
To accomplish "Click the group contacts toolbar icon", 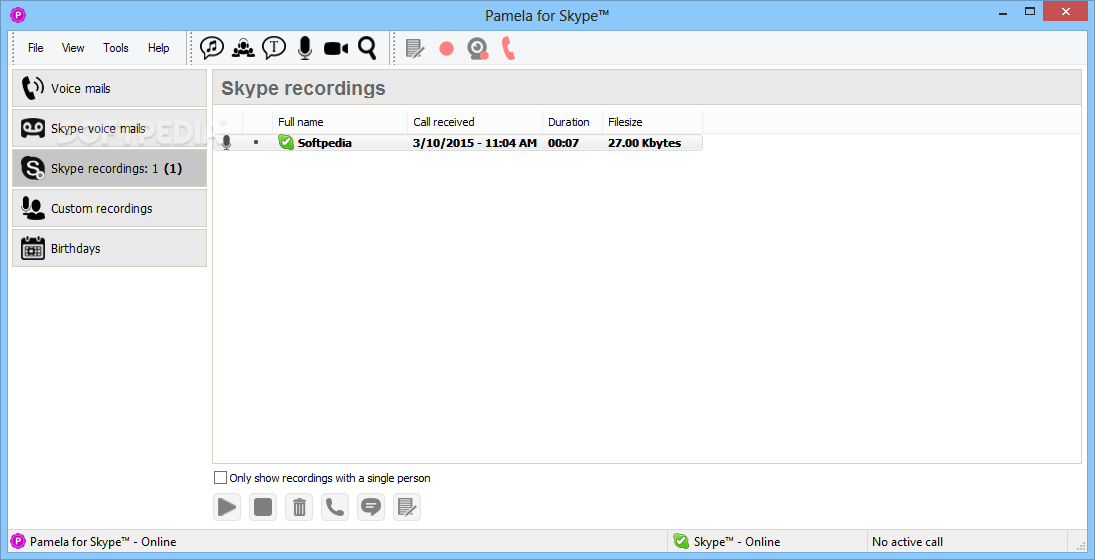I will [x=243, y=47].
